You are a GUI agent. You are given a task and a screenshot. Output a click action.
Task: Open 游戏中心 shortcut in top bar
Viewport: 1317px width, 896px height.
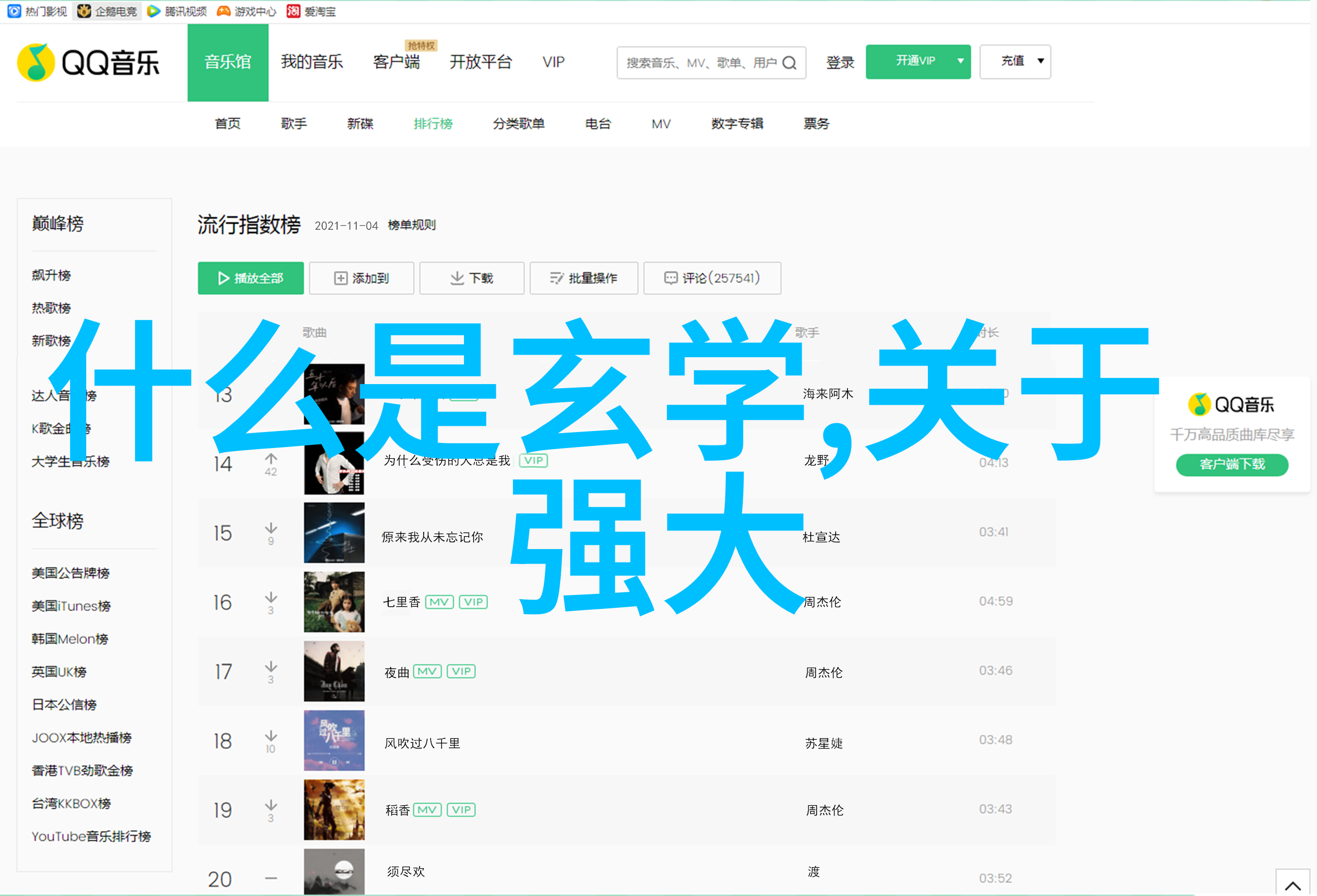click(x=246, y=11)
